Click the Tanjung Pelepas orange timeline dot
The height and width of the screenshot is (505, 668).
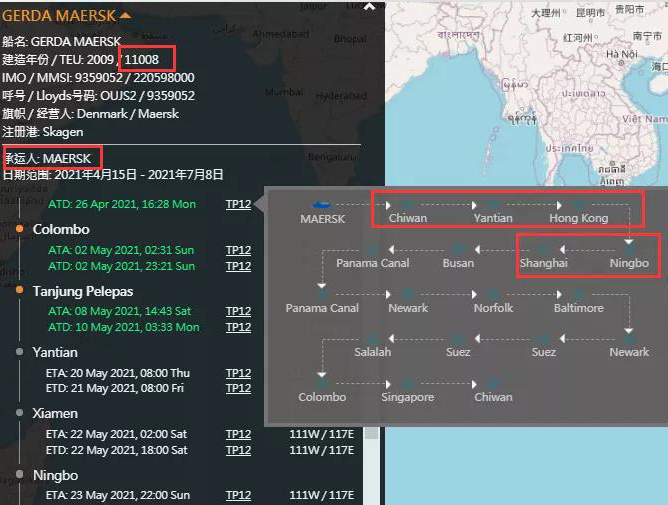tap(19, 290)
